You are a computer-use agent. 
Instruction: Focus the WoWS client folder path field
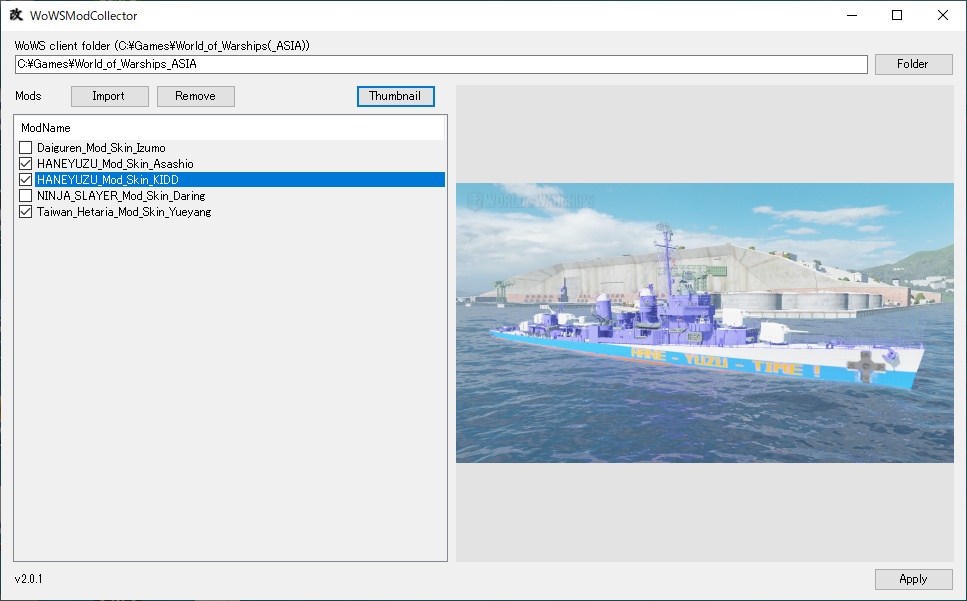click(x=441, y=64)
